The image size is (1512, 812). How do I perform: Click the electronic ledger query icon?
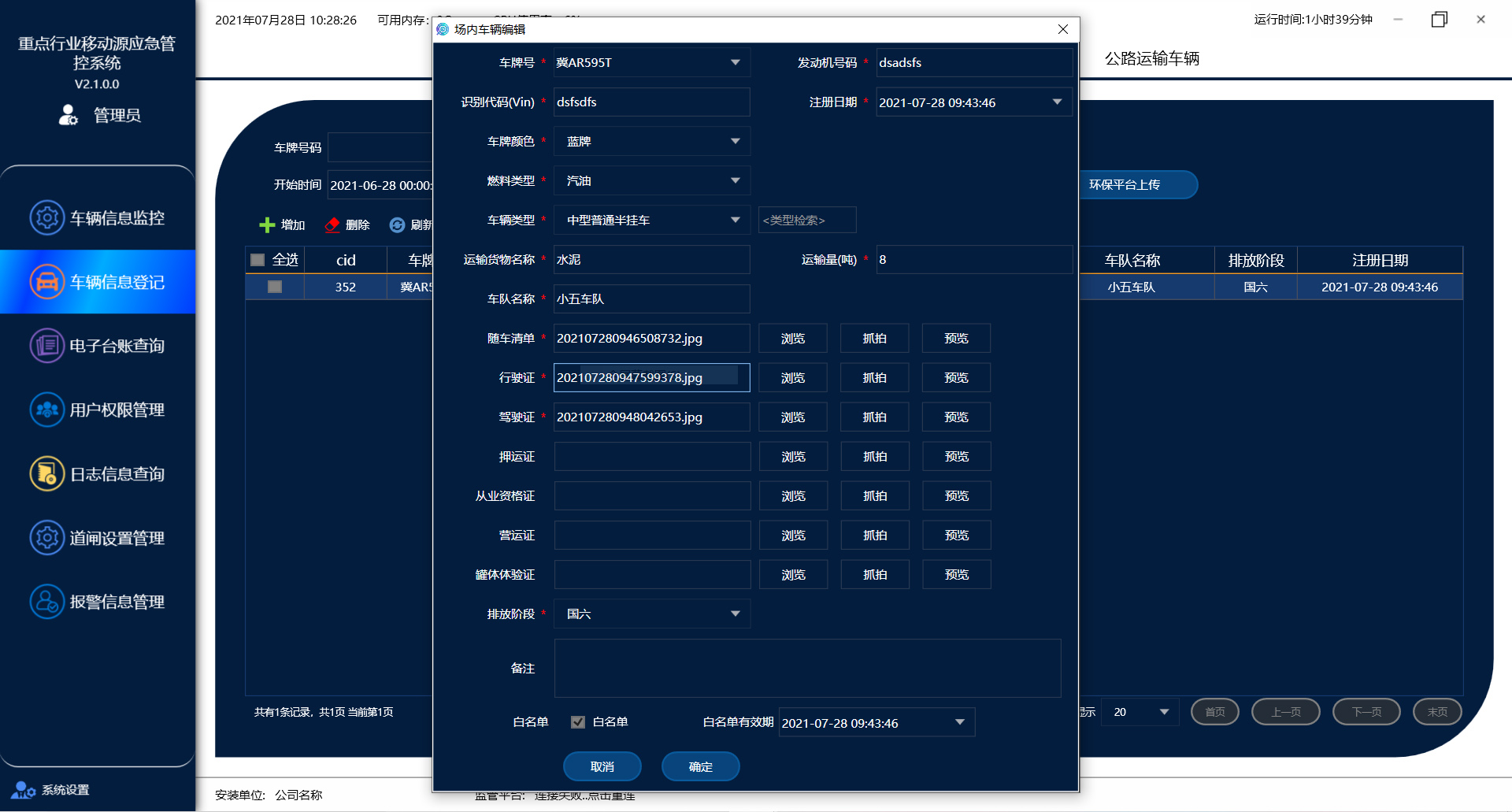pos(46,346)
